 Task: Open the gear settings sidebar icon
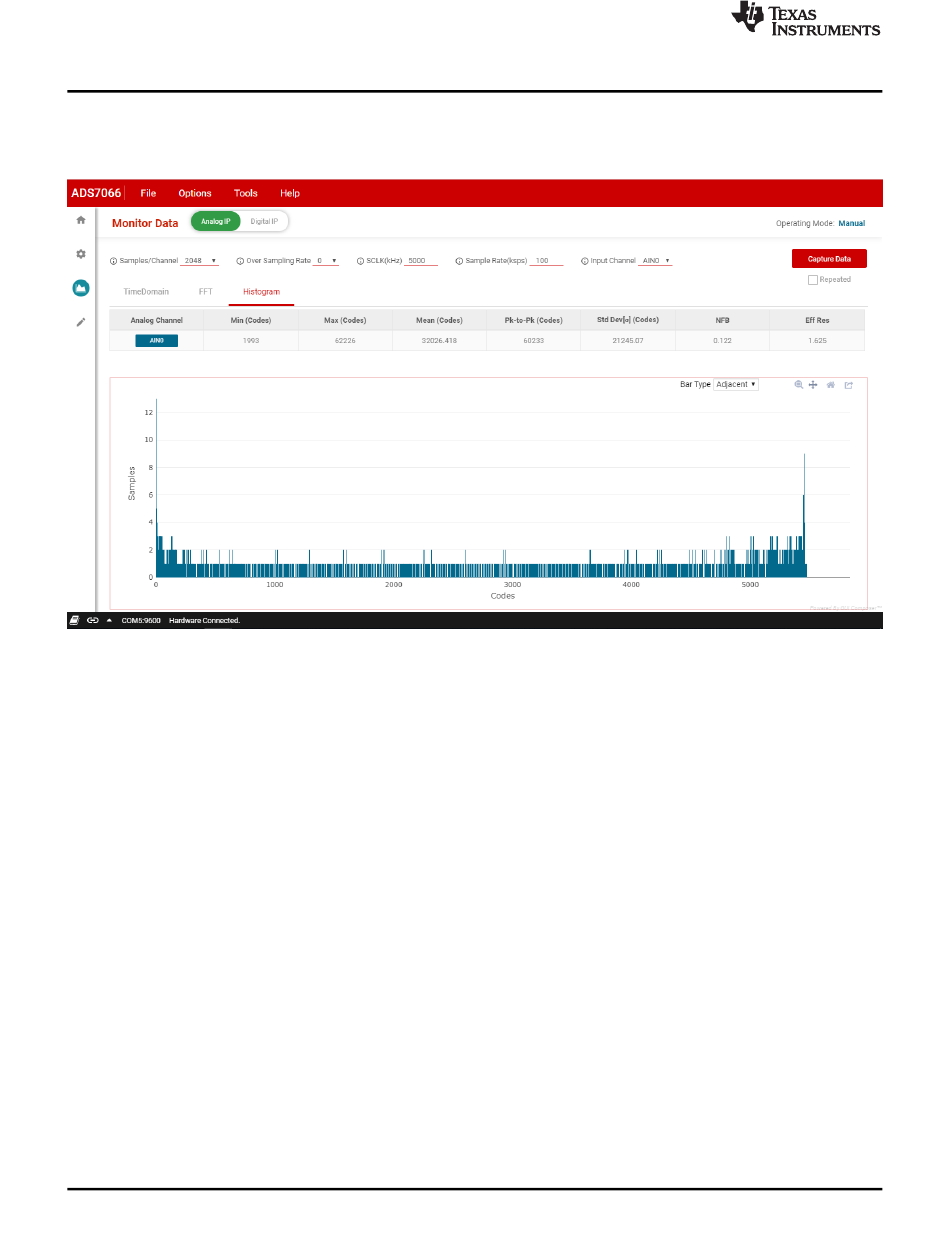click(81, 254)
